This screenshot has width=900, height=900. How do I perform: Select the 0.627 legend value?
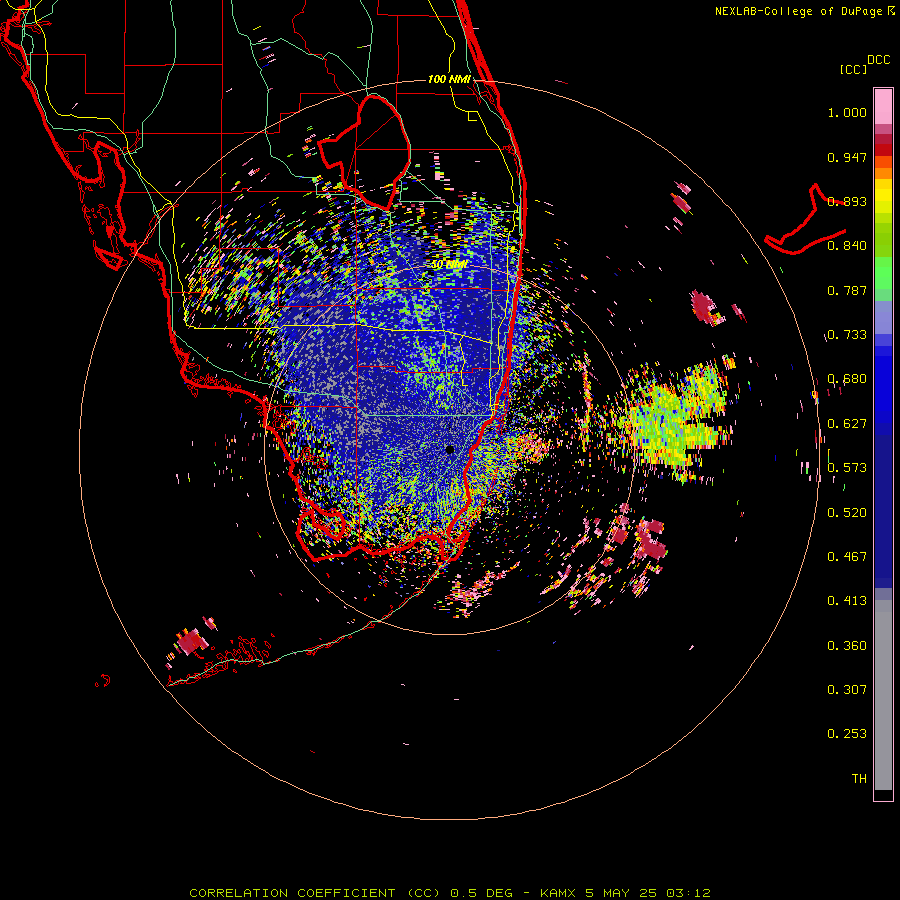(847, 424)
